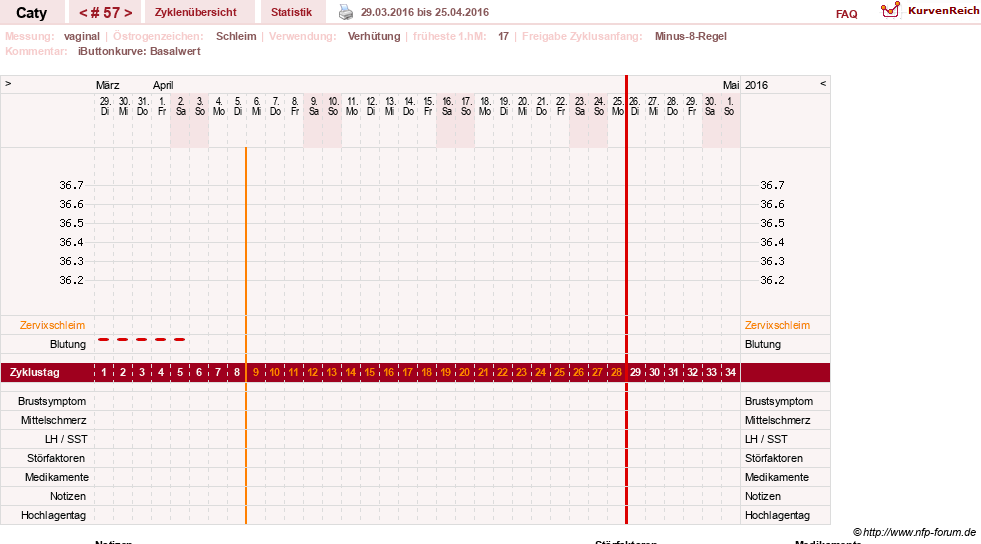Click the KurvenReich link text
This screenshot has width=981, height=544.
point(943,11)
